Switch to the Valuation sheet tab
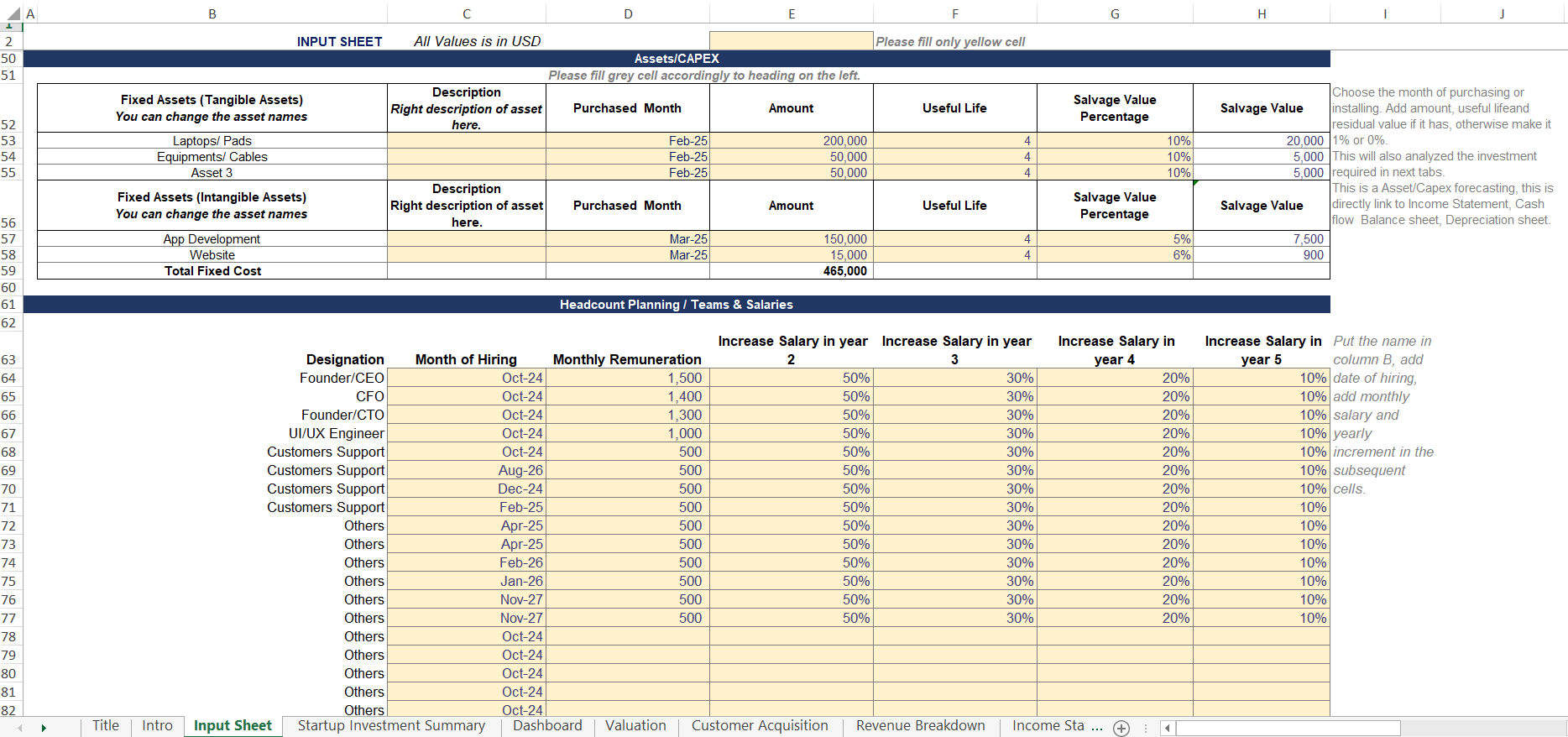Viewport: 1568px width, 737px height. (x=635, y=726)
